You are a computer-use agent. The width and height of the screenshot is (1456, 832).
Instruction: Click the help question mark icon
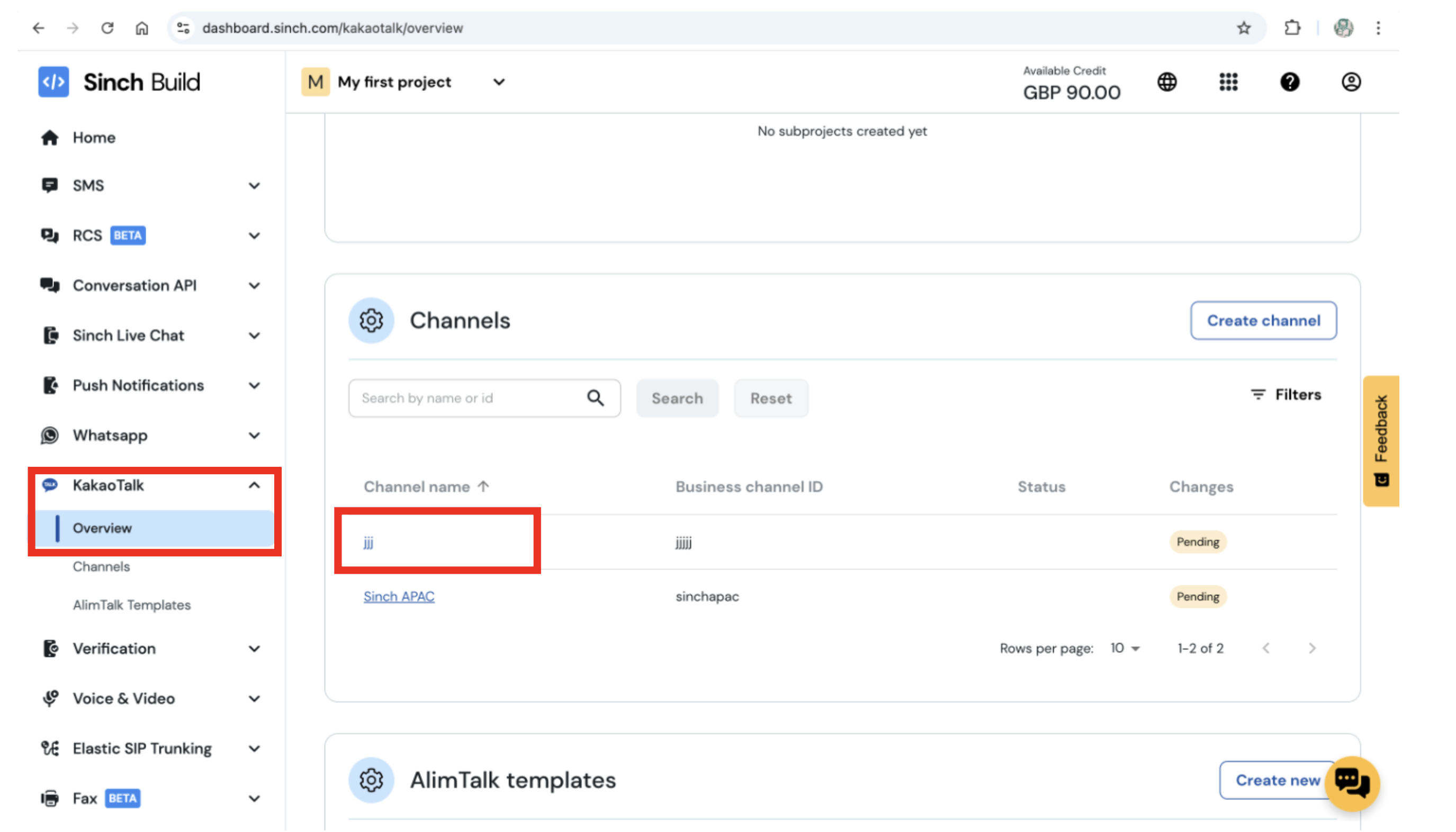click(1289, 82)
